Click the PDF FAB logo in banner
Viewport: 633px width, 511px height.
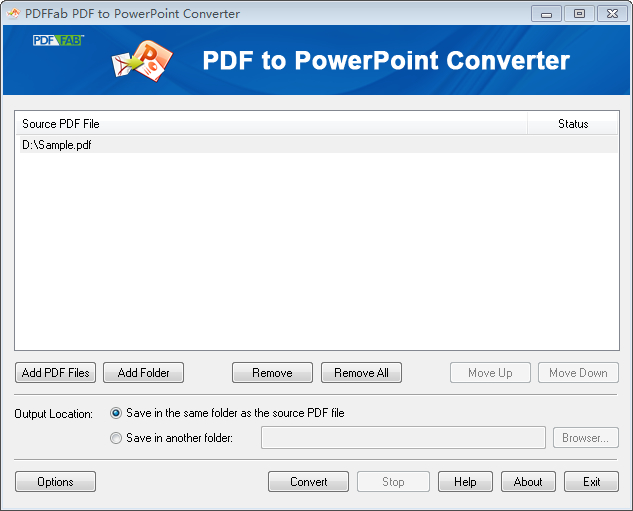click(x=58, y=40)
